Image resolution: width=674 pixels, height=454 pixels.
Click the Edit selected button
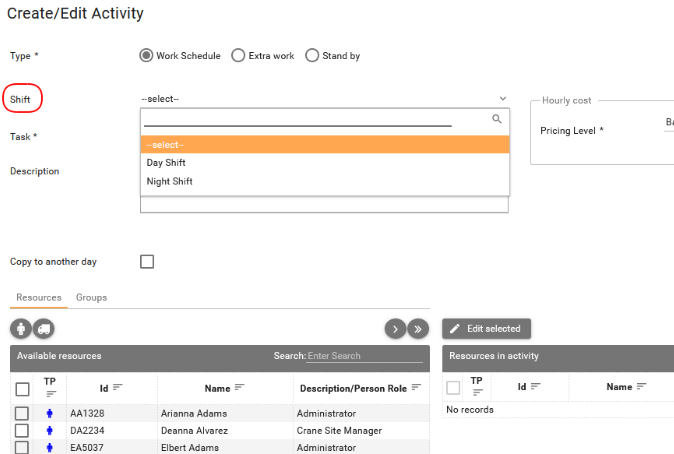tap(487, 328)
